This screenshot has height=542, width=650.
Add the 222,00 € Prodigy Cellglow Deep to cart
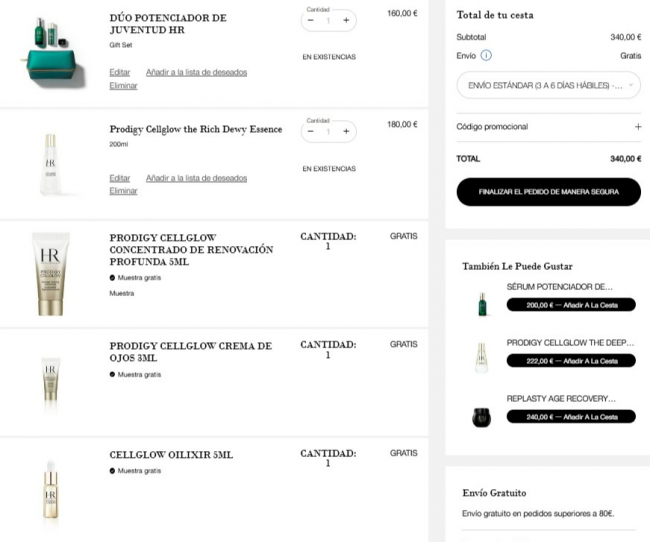point(571,361)
